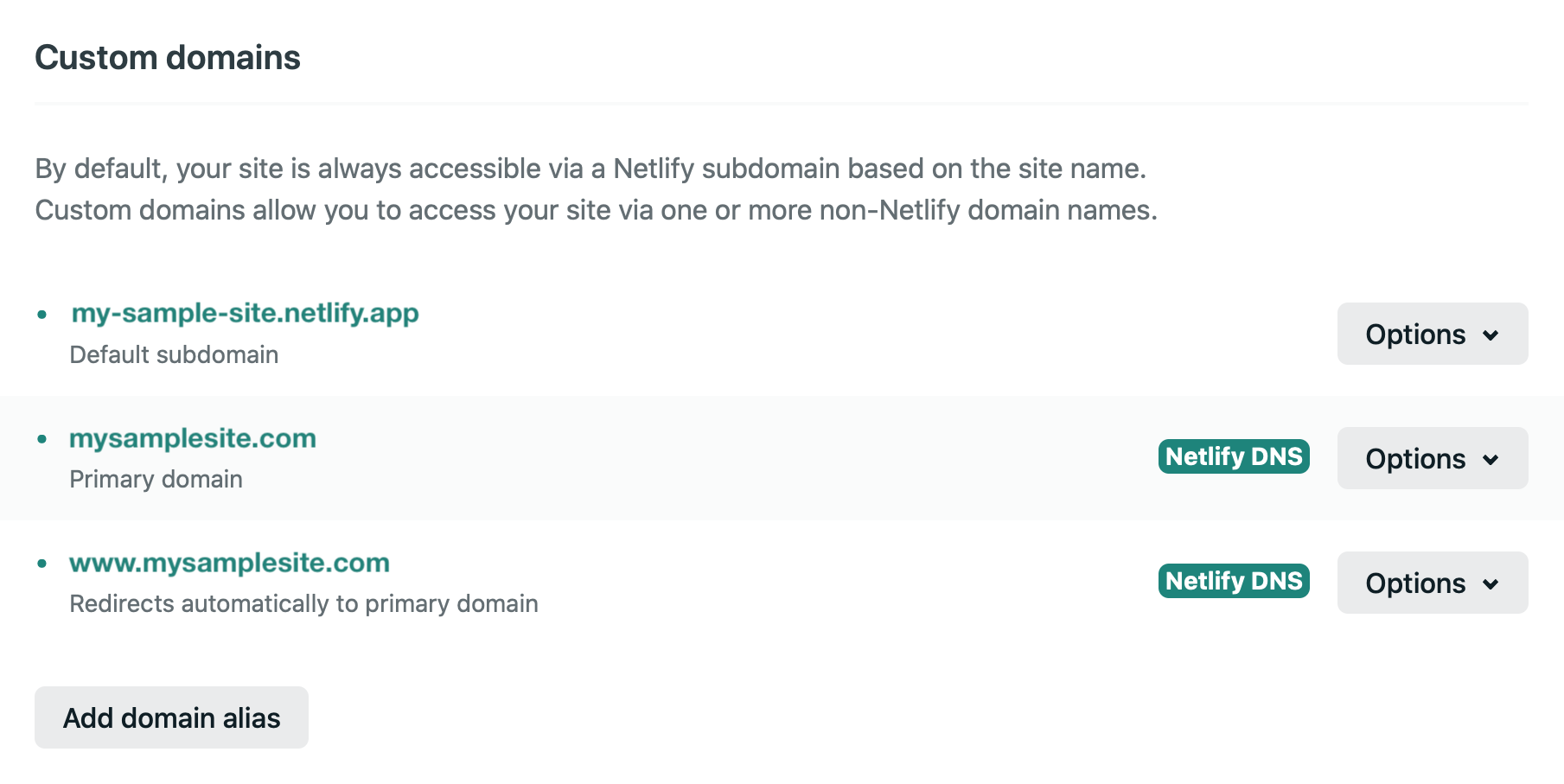Click chevron arrow in primary domain Options
1564x784 pixels.
pos(1491,460)
